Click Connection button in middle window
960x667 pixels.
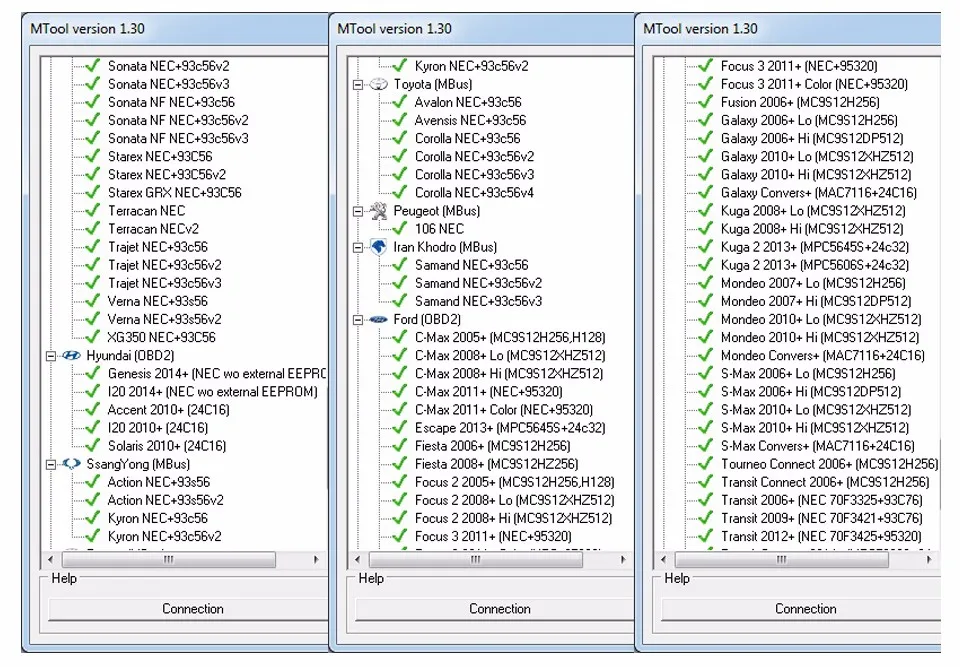click(x=495, y=609)
